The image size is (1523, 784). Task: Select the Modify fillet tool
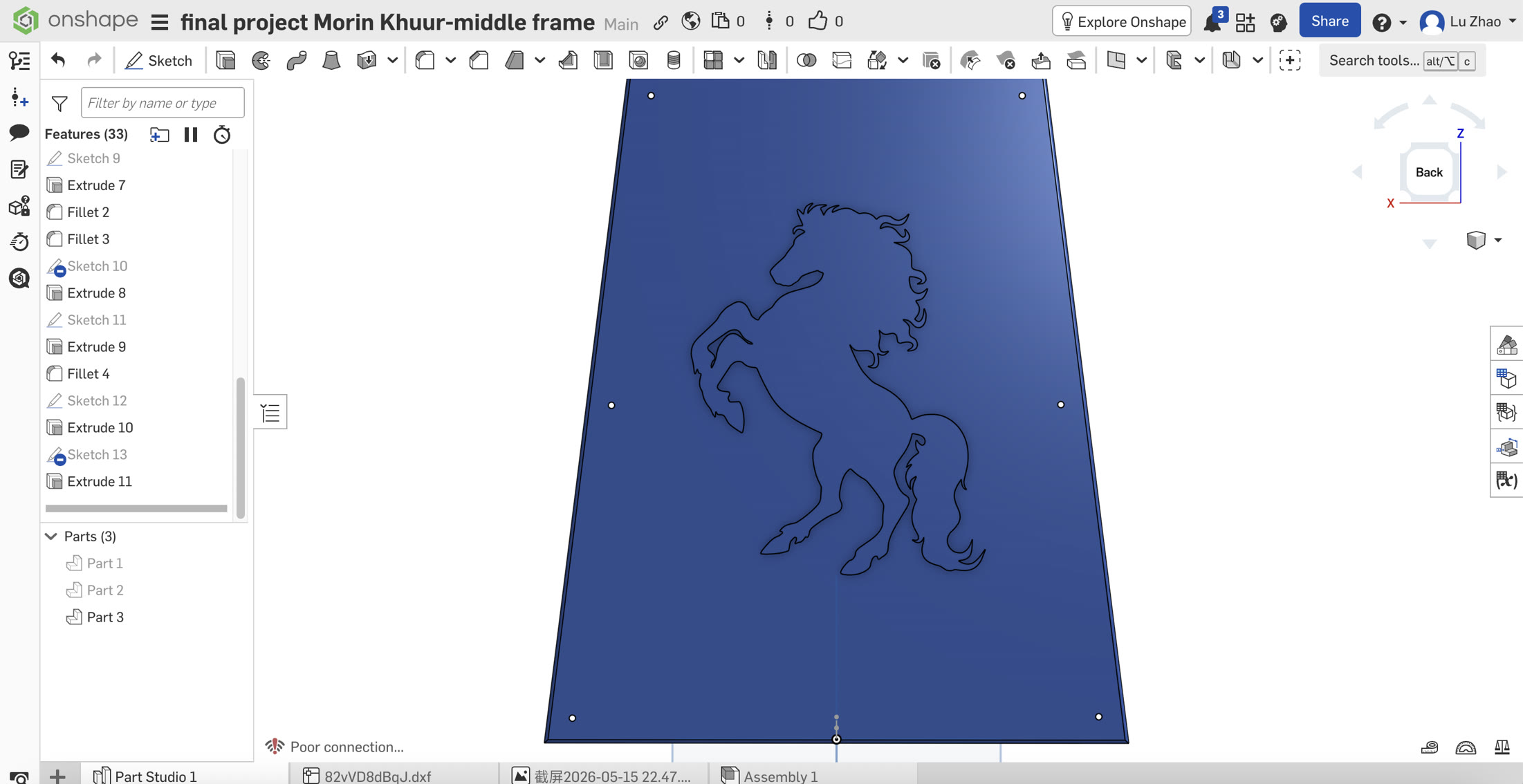tap(970, 60)
